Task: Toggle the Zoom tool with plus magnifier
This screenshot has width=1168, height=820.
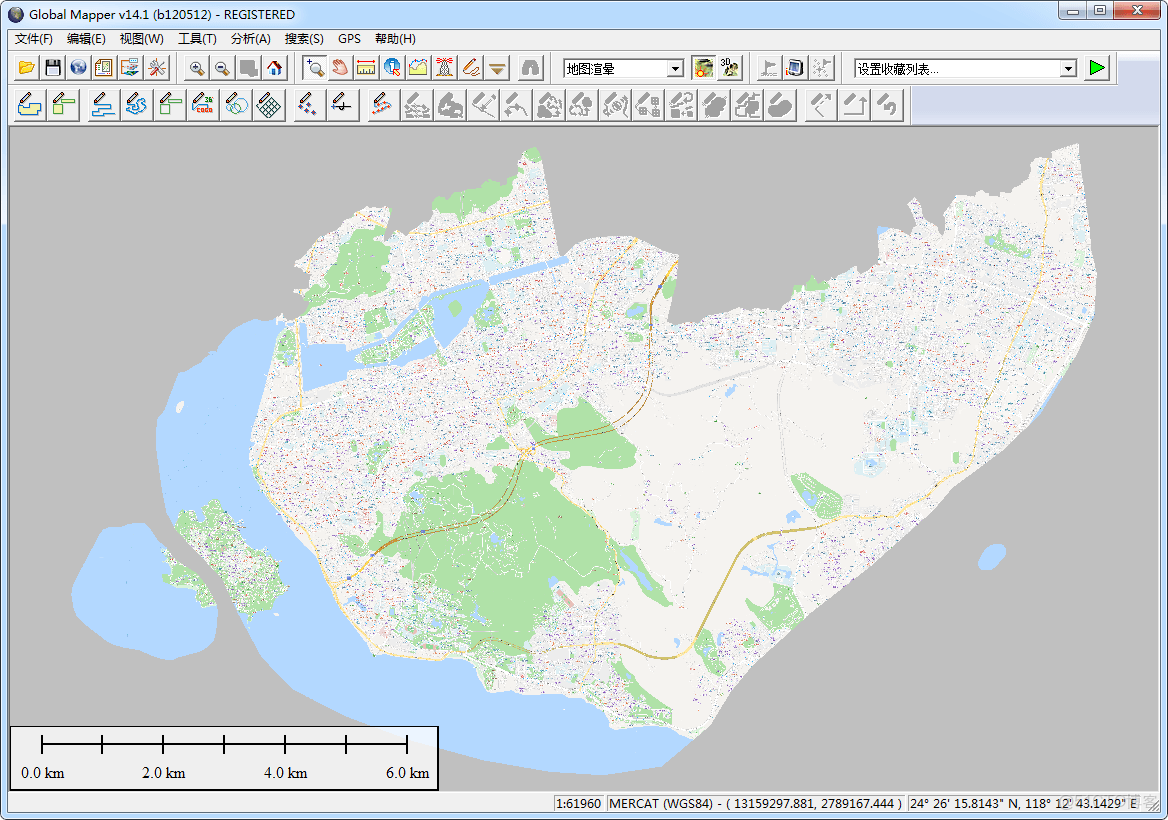Action: click(315, 68)
